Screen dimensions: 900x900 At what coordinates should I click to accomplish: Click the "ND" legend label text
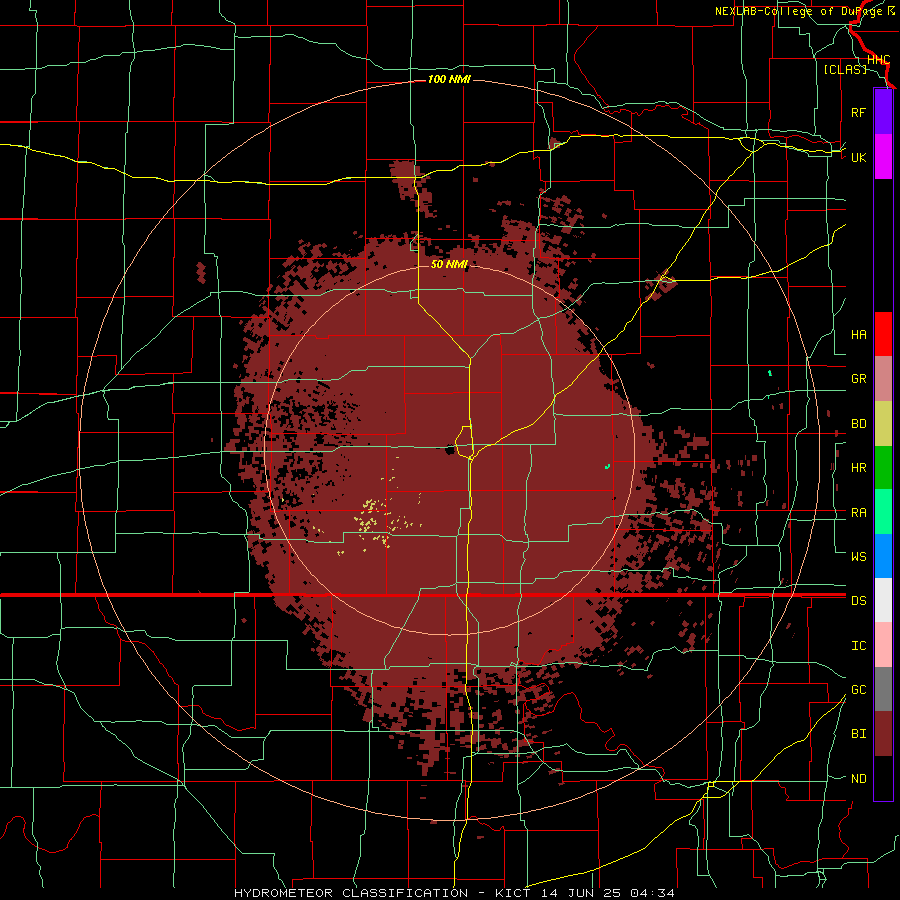pos(859,778)
